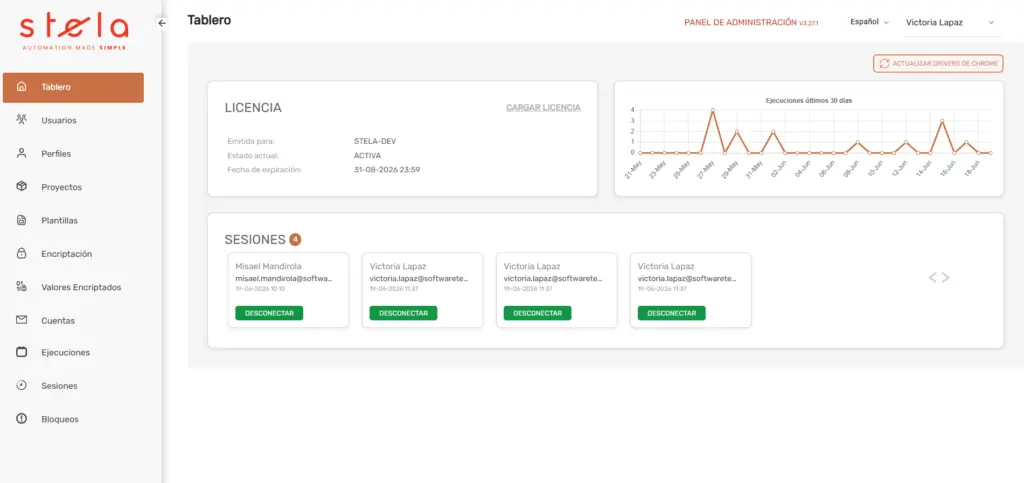Click the Panel de Administración version text
1024x483 pixels.
(751, 22)
